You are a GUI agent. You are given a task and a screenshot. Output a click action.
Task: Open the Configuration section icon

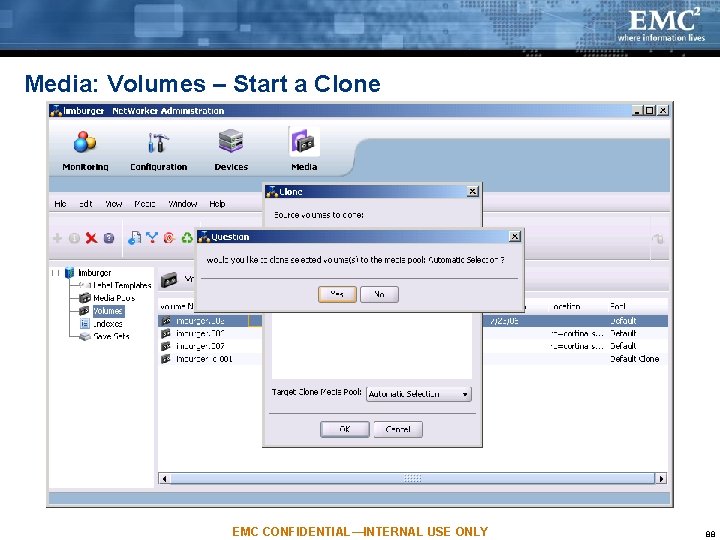[158, 142]
